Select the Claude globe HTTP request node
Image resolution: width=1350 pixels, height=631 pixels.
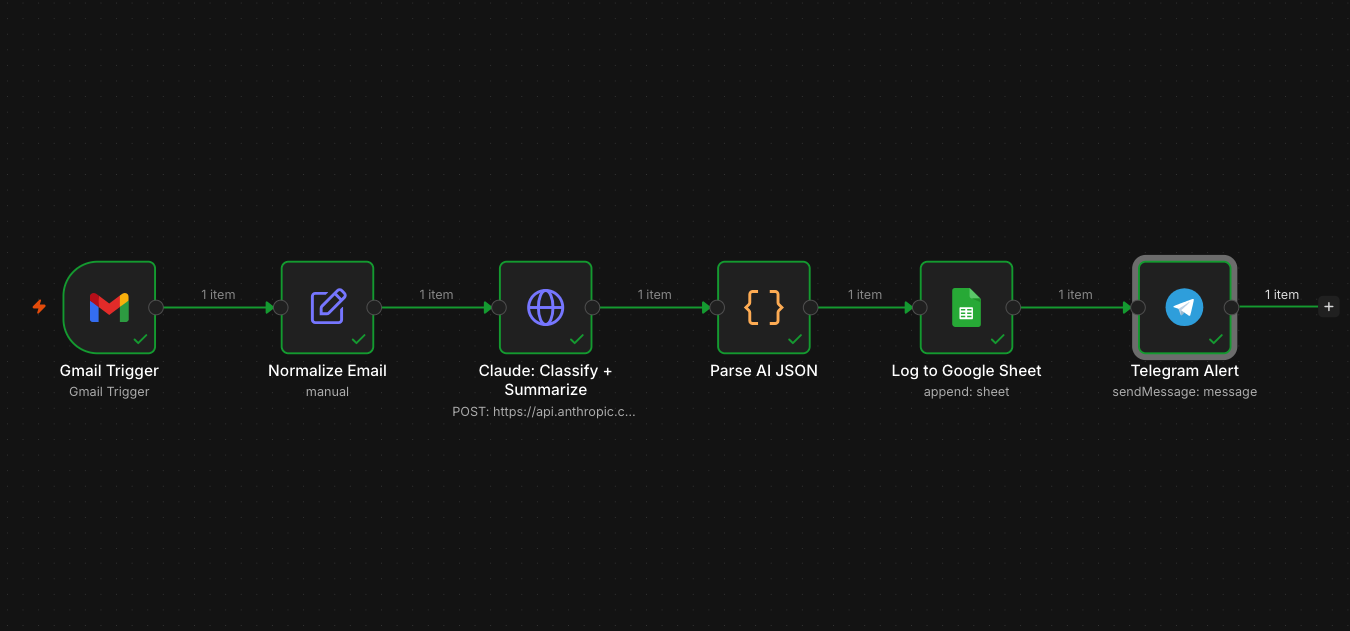click(x=546, y=307)
